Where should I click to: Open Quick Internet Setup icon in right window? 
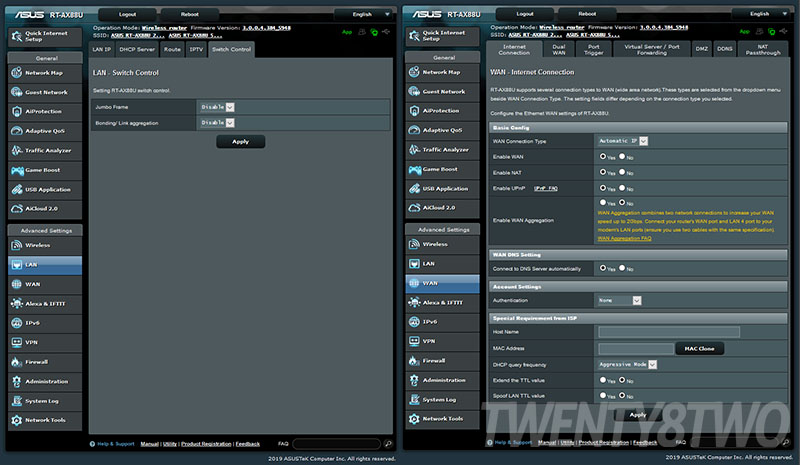(414, 36)
